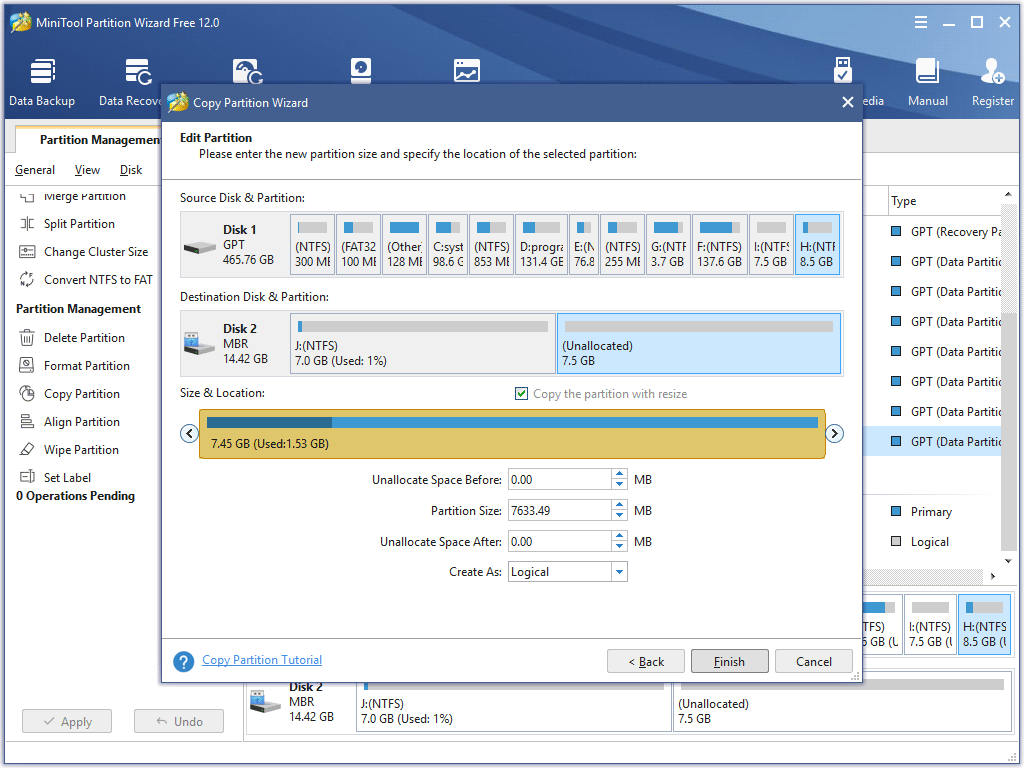The image size is (1024, 768).
Task: Select D:progra 131.4 GB source partition
Action: (x=541, y=245)
